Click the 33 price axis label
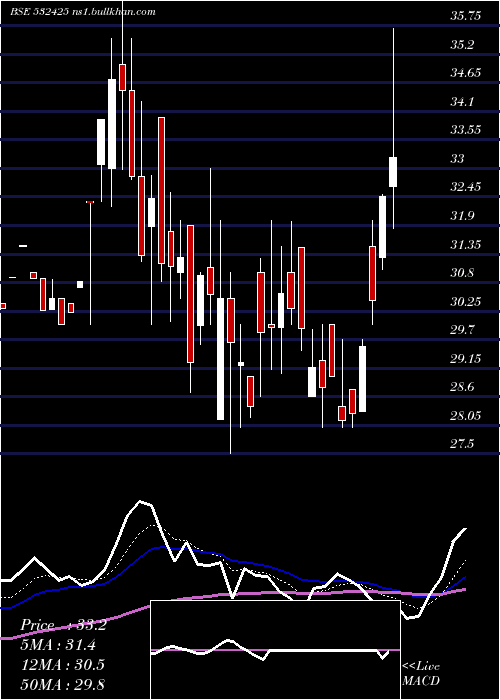The image size is (500, 700). click(458, 158)
